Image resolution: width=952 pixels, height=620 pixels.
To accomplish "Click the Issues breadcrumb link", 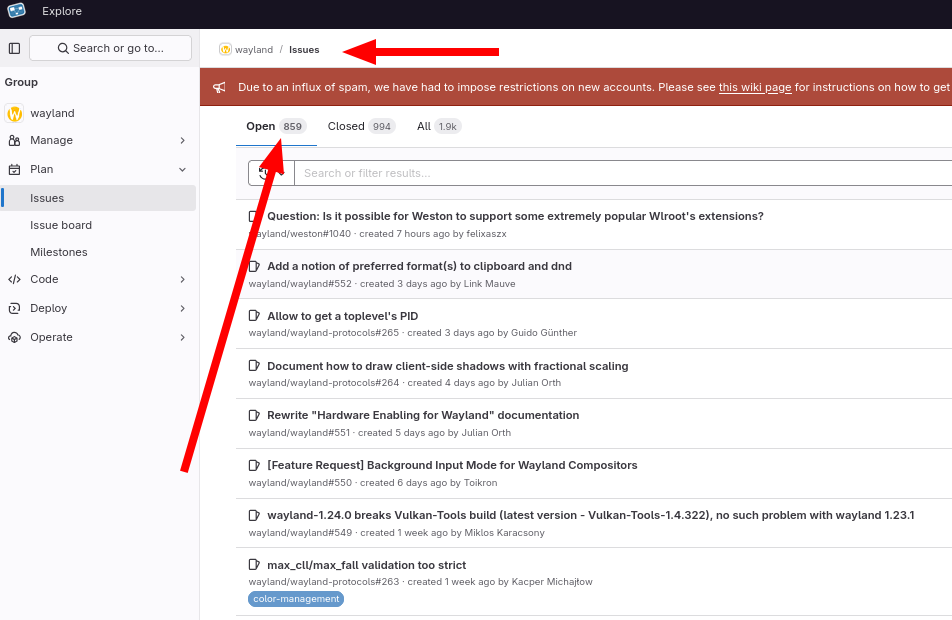I will click(304, 50).
